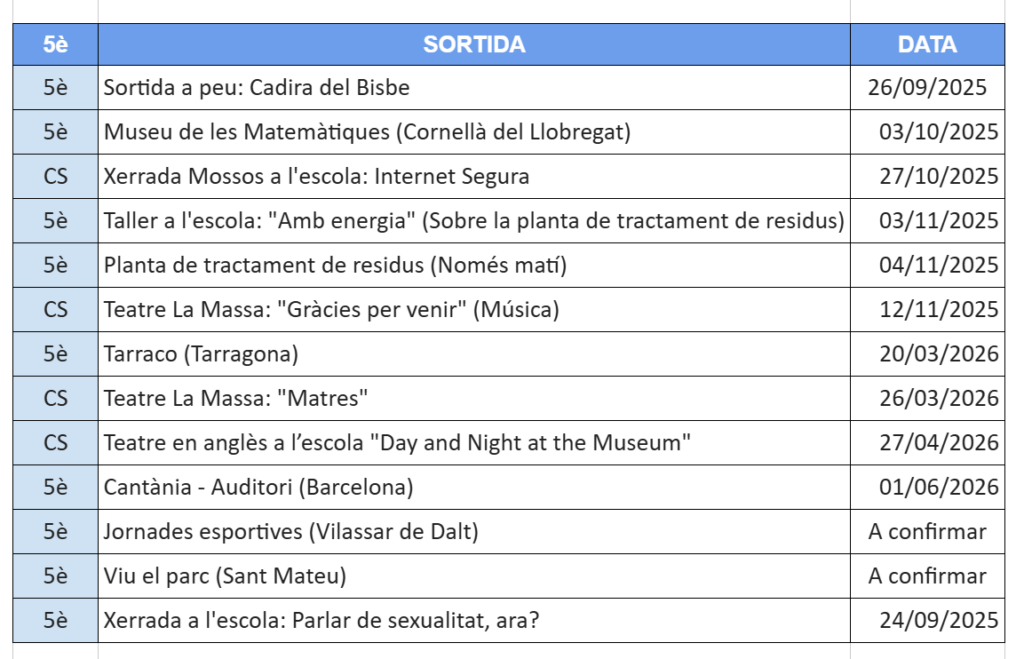Select the 5è header cell
Screen dimensions: 1024x659
(x=56, y=45)
